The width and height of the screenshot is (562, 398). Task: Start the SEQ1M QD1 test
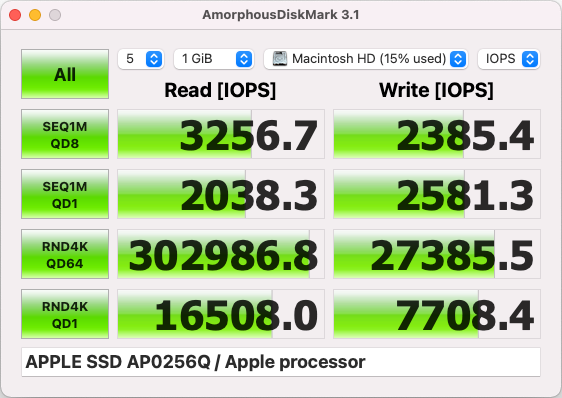pos(65,194)
